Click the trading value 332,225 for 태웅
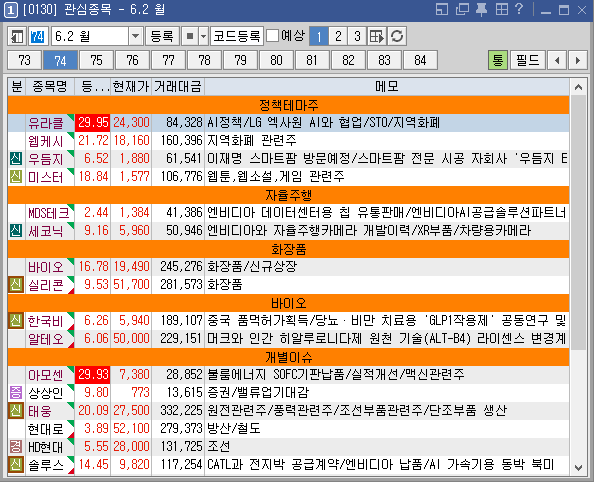The width and height of the screenshot is (594, 482). (181, 410)
